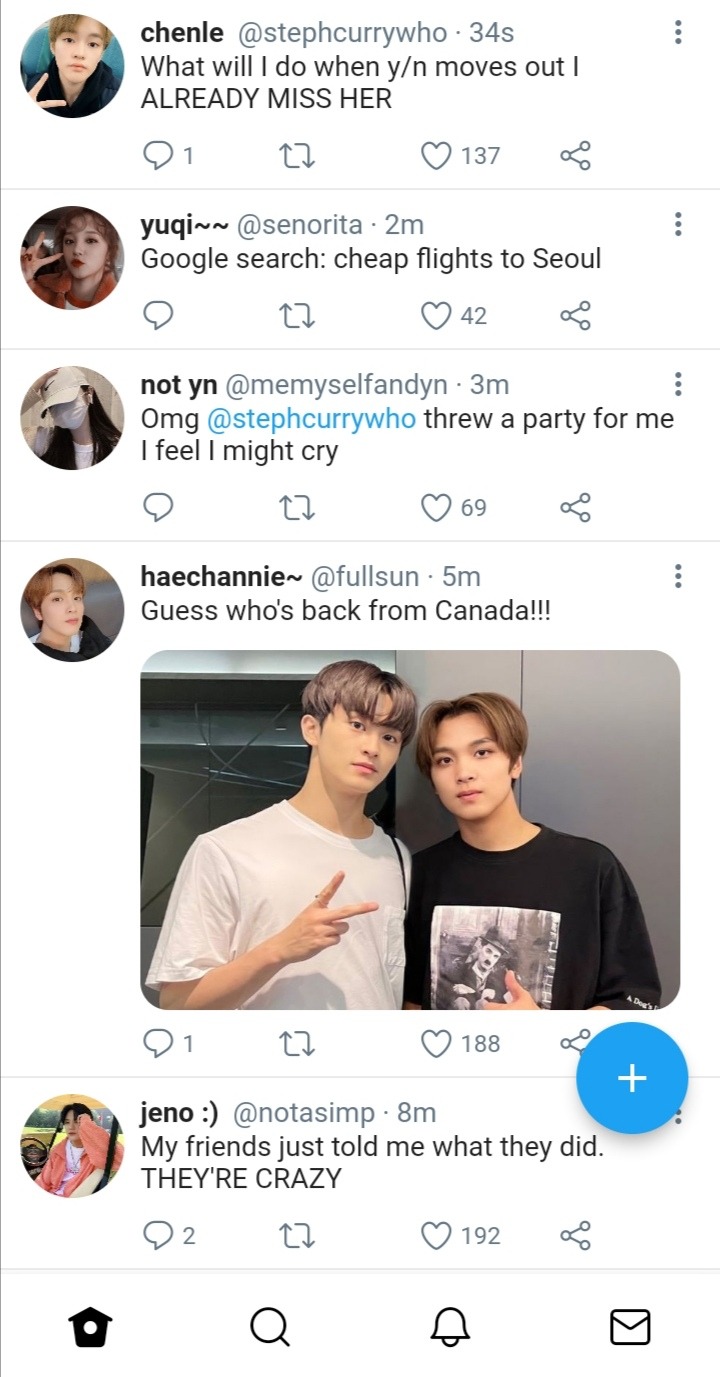720x1377 pixels.
Task: Reply to chenle's tweet
Action: [x=158, y=155]
